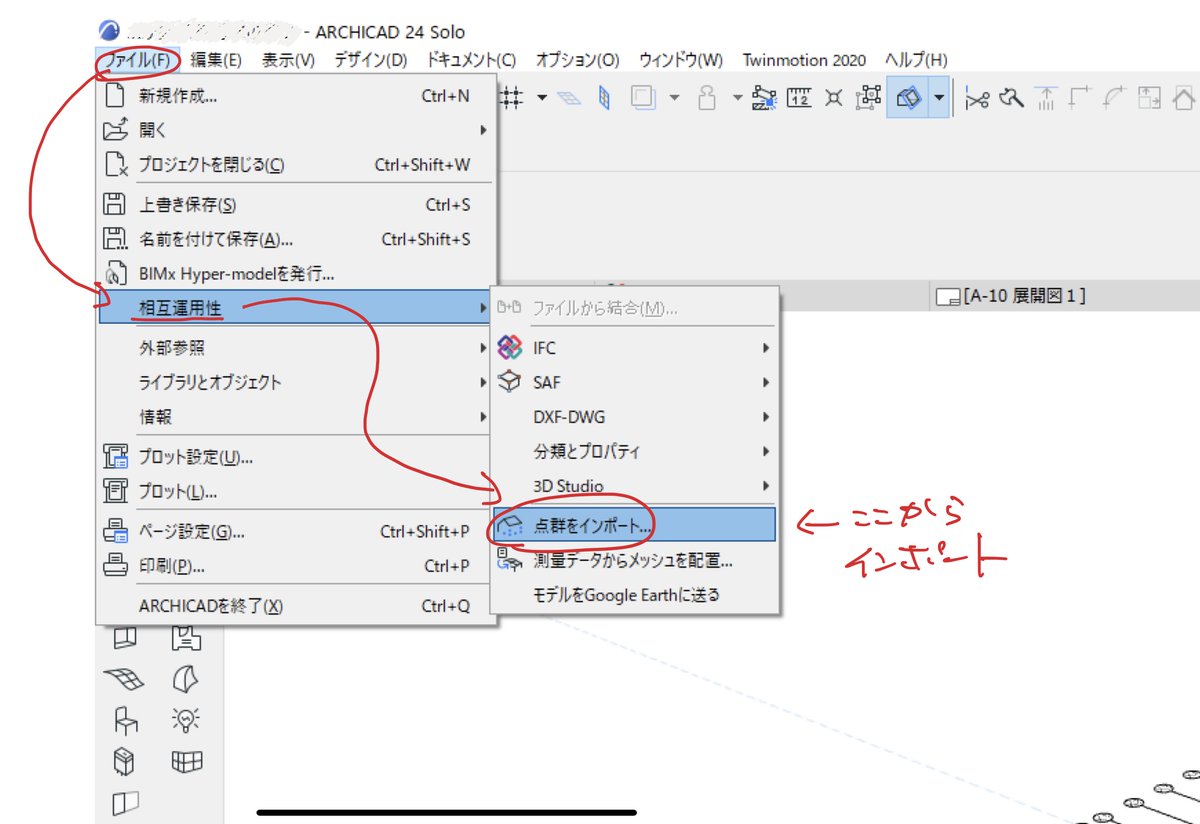Open the ドキュメント(C) menu
Image resolution: width=1200 pixels, height=824 pixels.
(472, 60)
